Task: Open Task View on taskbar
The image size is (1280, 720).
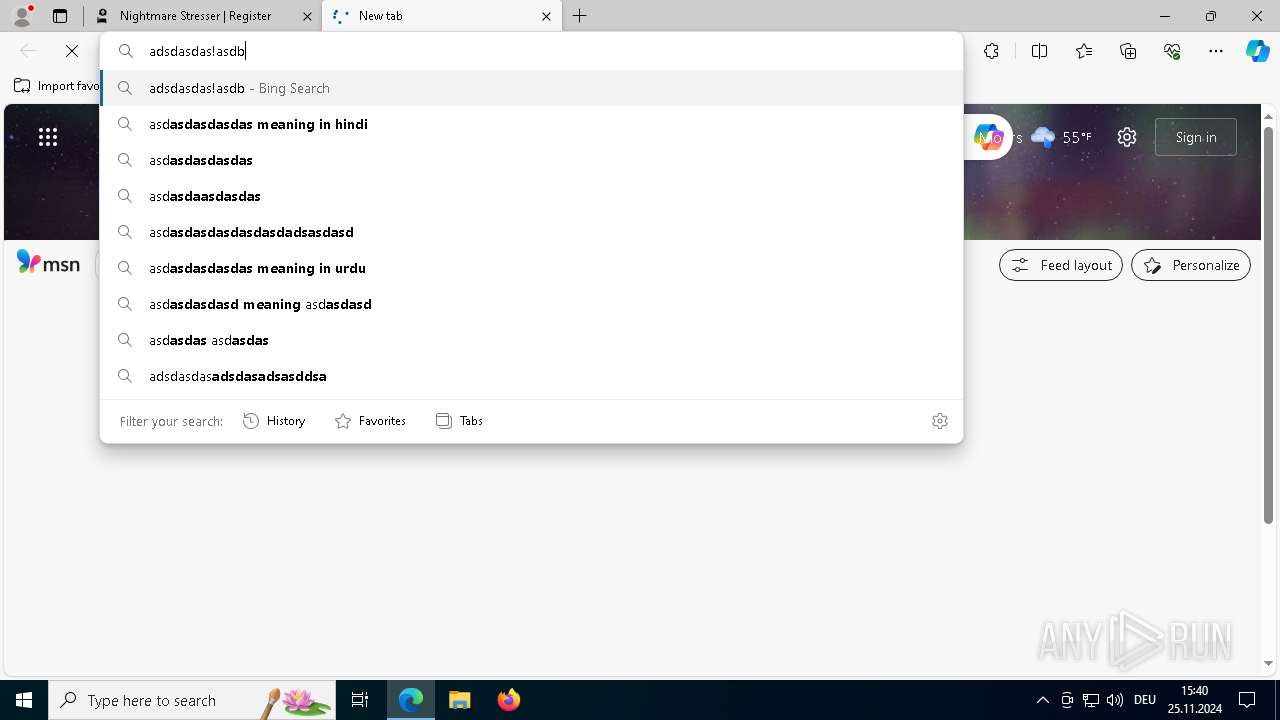Action: pos(360,700)
